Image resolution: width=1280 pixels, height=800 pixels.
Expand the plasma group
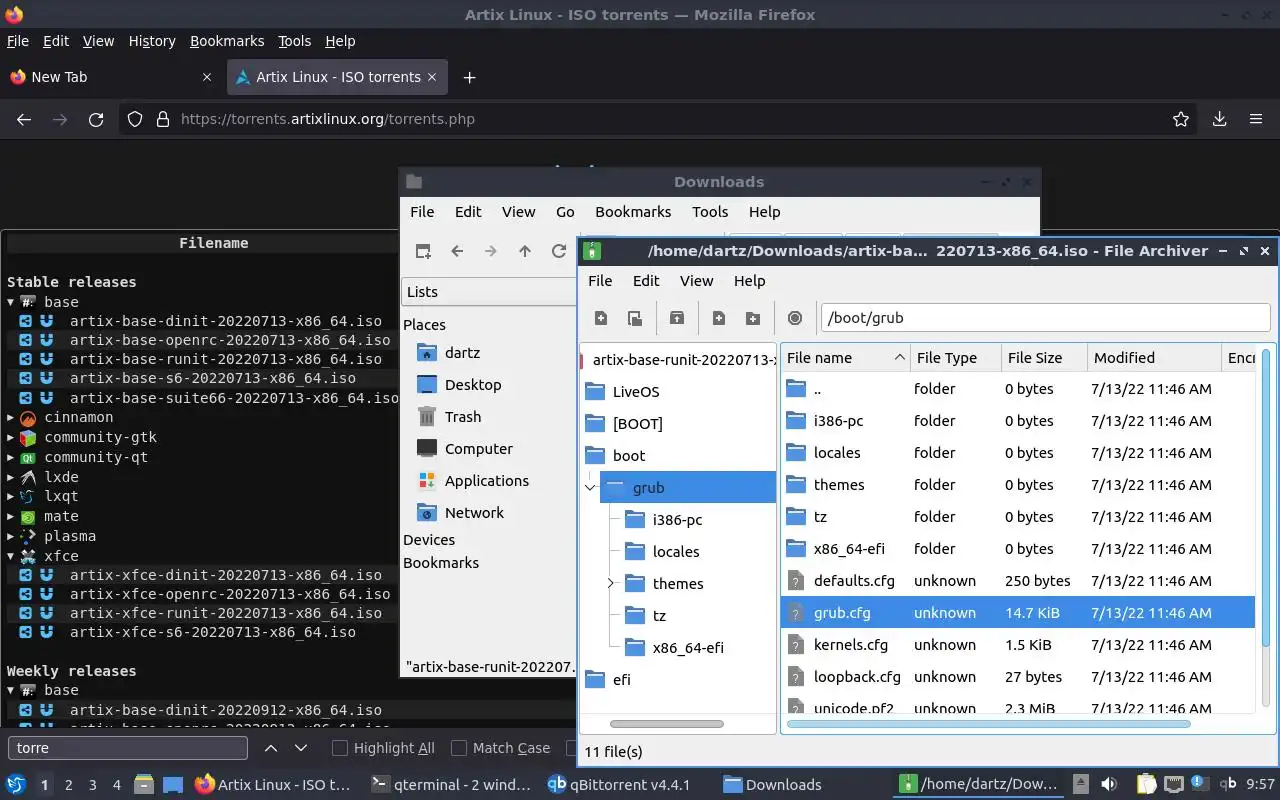click(x=11, y=536)
